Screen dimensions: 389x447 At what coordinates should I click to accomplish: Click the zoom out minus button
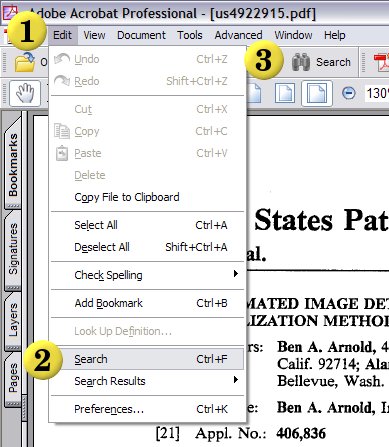tap(349, 93)
